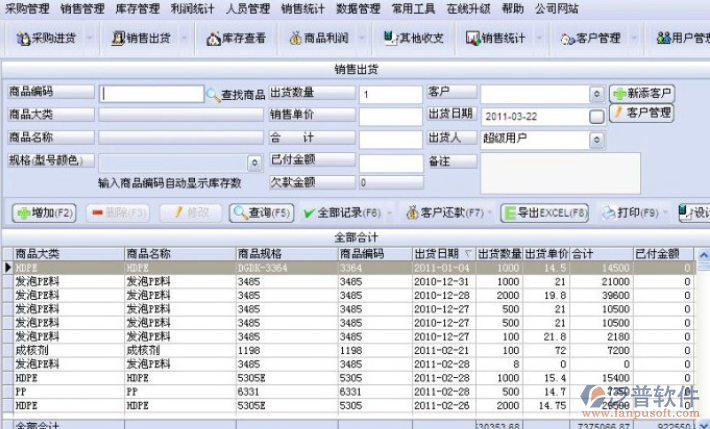The image size is (710, 429).
Task: Click the 其他收支 toolbar icon
Action: [412, 38]
